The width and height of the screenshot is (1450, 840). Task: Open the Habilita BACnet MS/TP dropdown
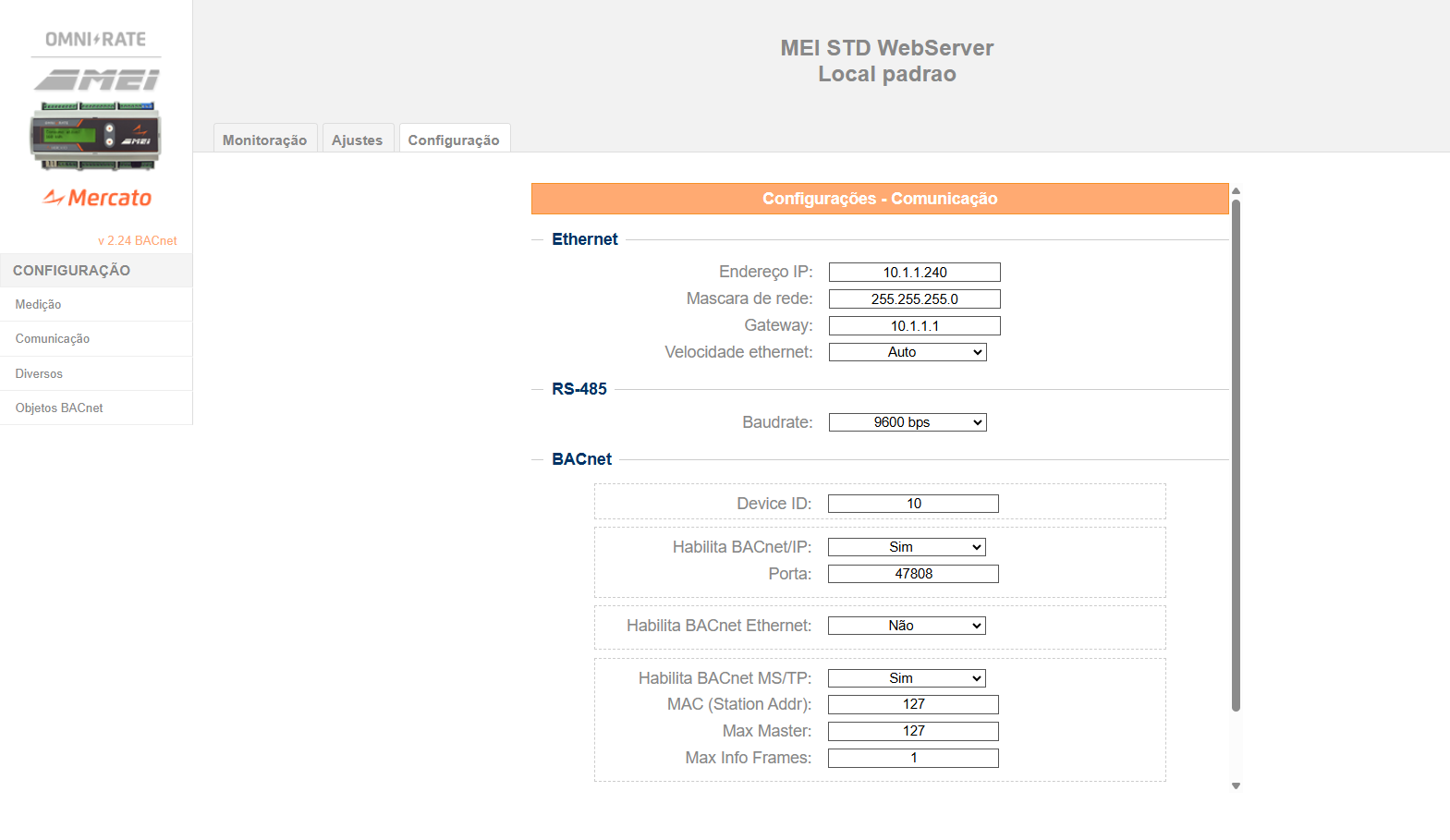tap(907, 678)
